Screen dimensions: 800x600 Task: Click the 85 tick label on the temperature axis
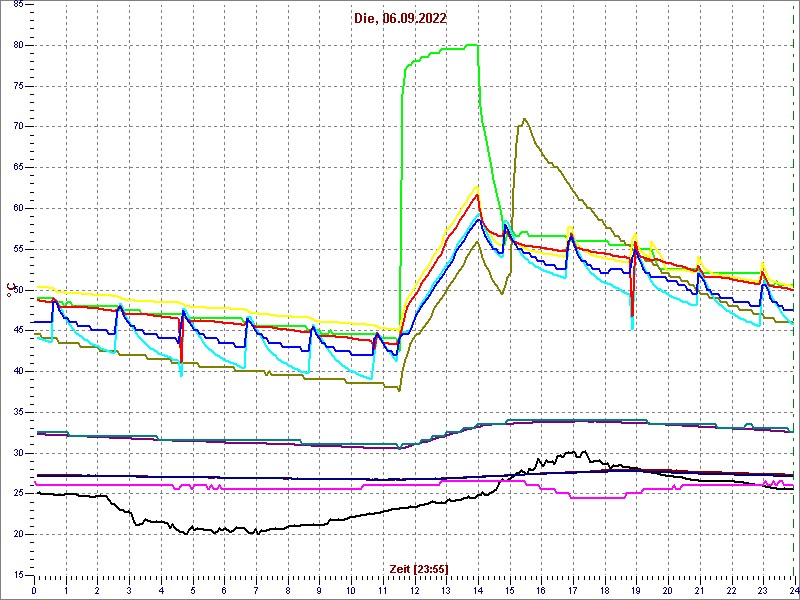tap(17, 5)
